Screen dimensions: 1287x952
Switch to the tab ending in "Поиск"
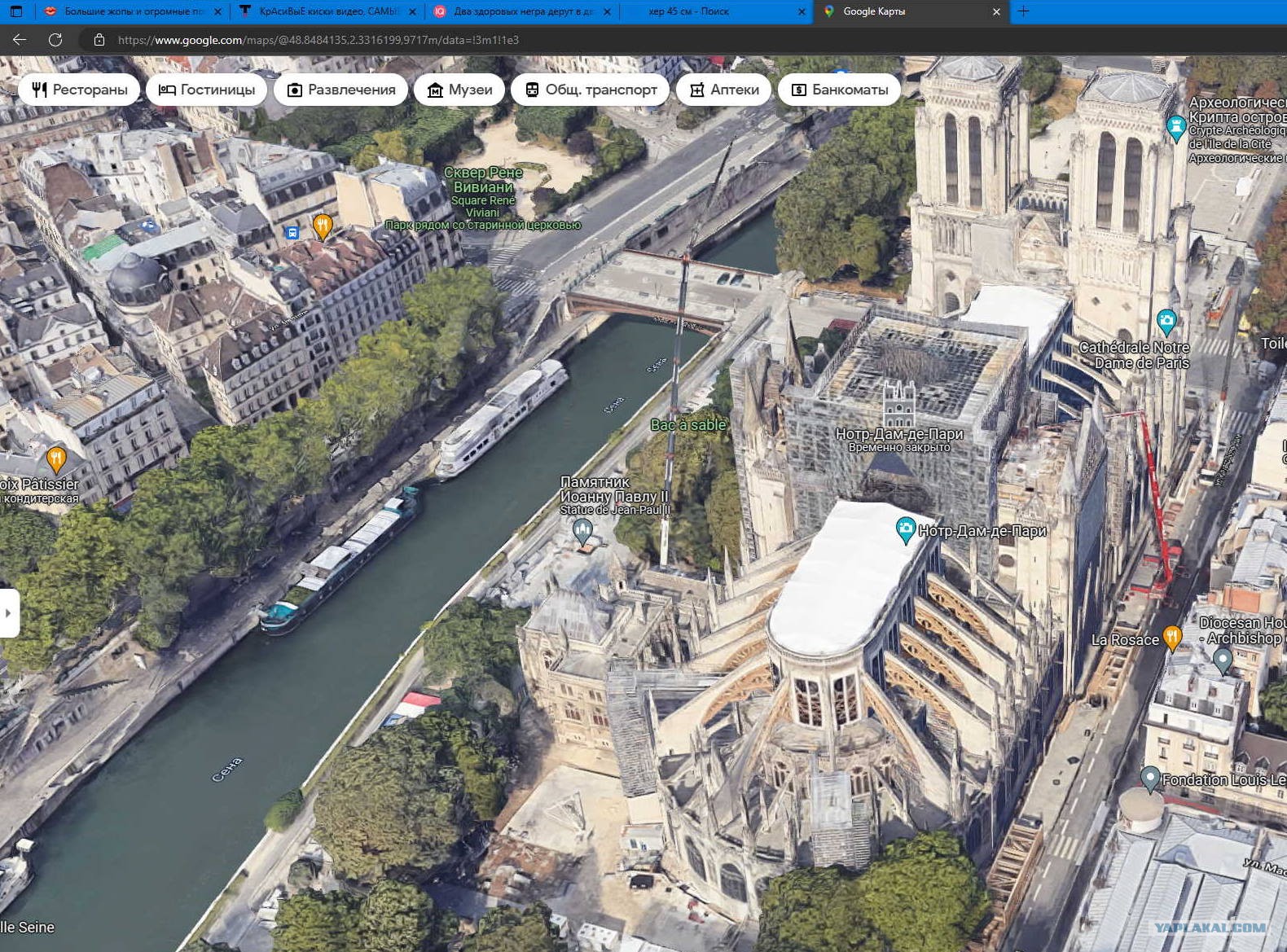click(716, 11)
